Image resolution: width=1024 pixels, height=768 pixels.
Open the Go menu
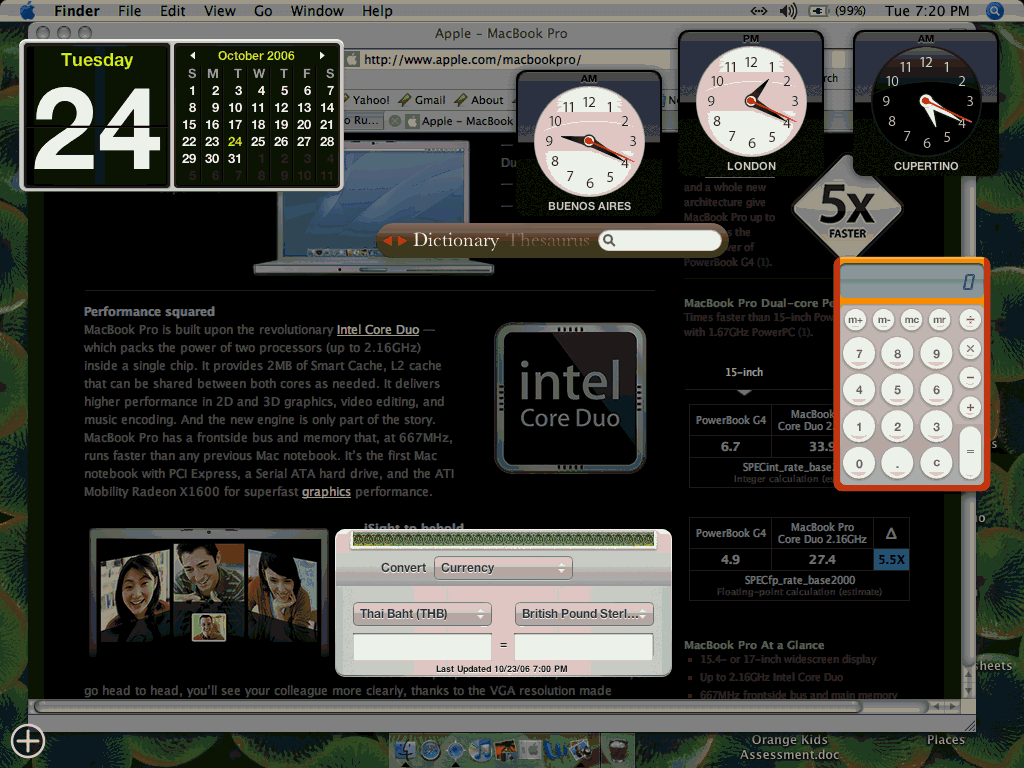[263, 10]
